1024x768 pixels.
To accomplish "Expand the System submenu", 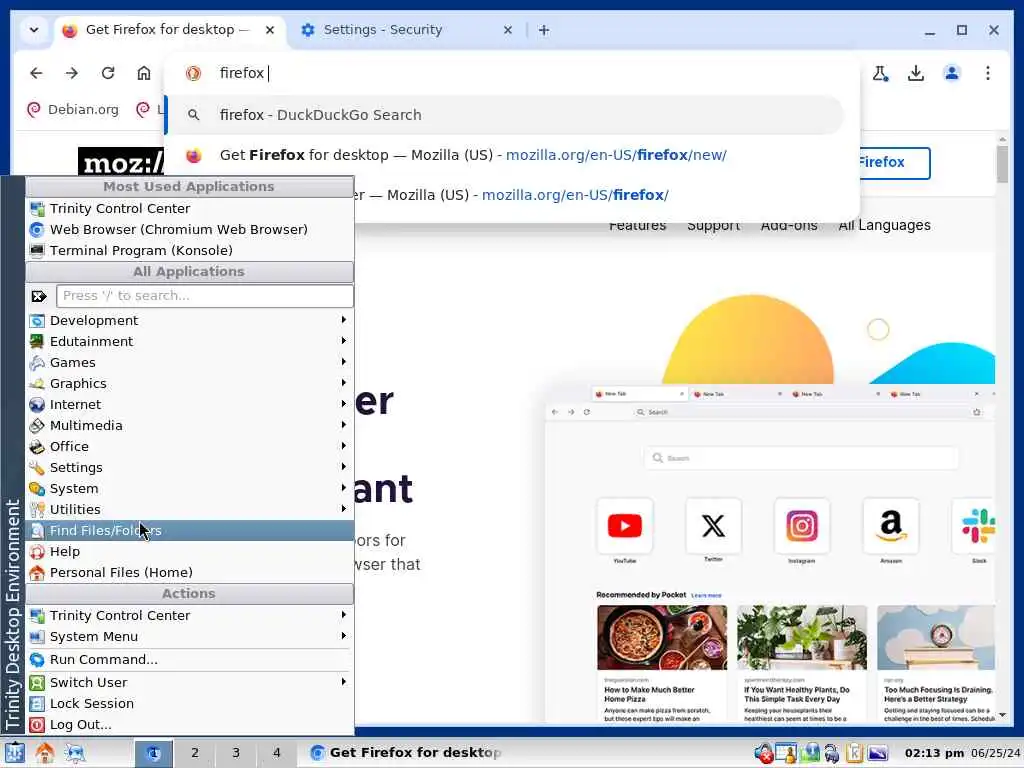I will click(x=190, y=488).
